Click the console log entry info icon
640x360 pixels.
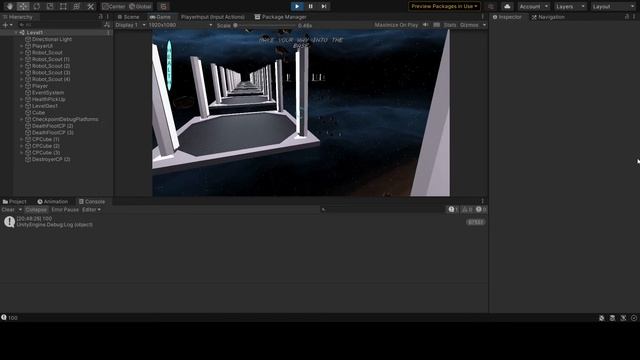[x=9, y=222]
